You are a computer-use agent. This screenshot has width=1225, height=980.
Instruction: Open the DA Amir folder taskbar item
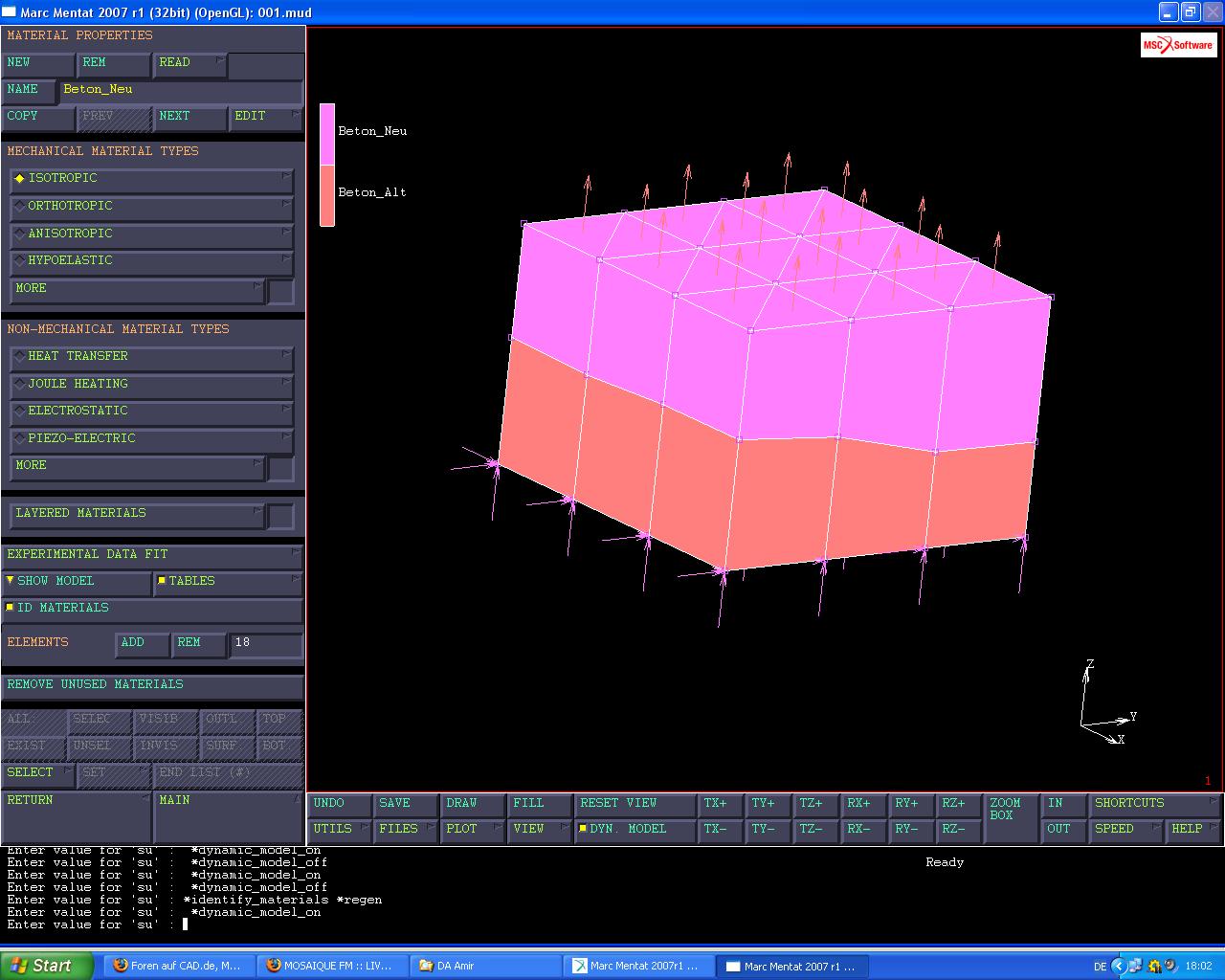[486, 966]
